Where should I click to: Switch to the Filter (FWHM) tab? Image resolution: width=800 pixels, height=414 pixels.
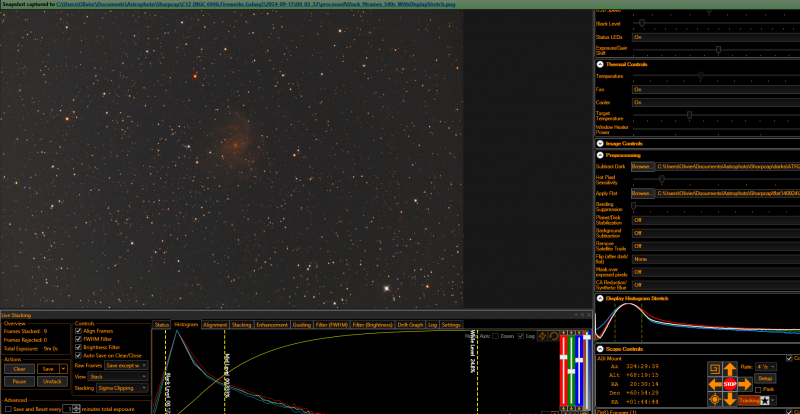[x=332, y=325]
